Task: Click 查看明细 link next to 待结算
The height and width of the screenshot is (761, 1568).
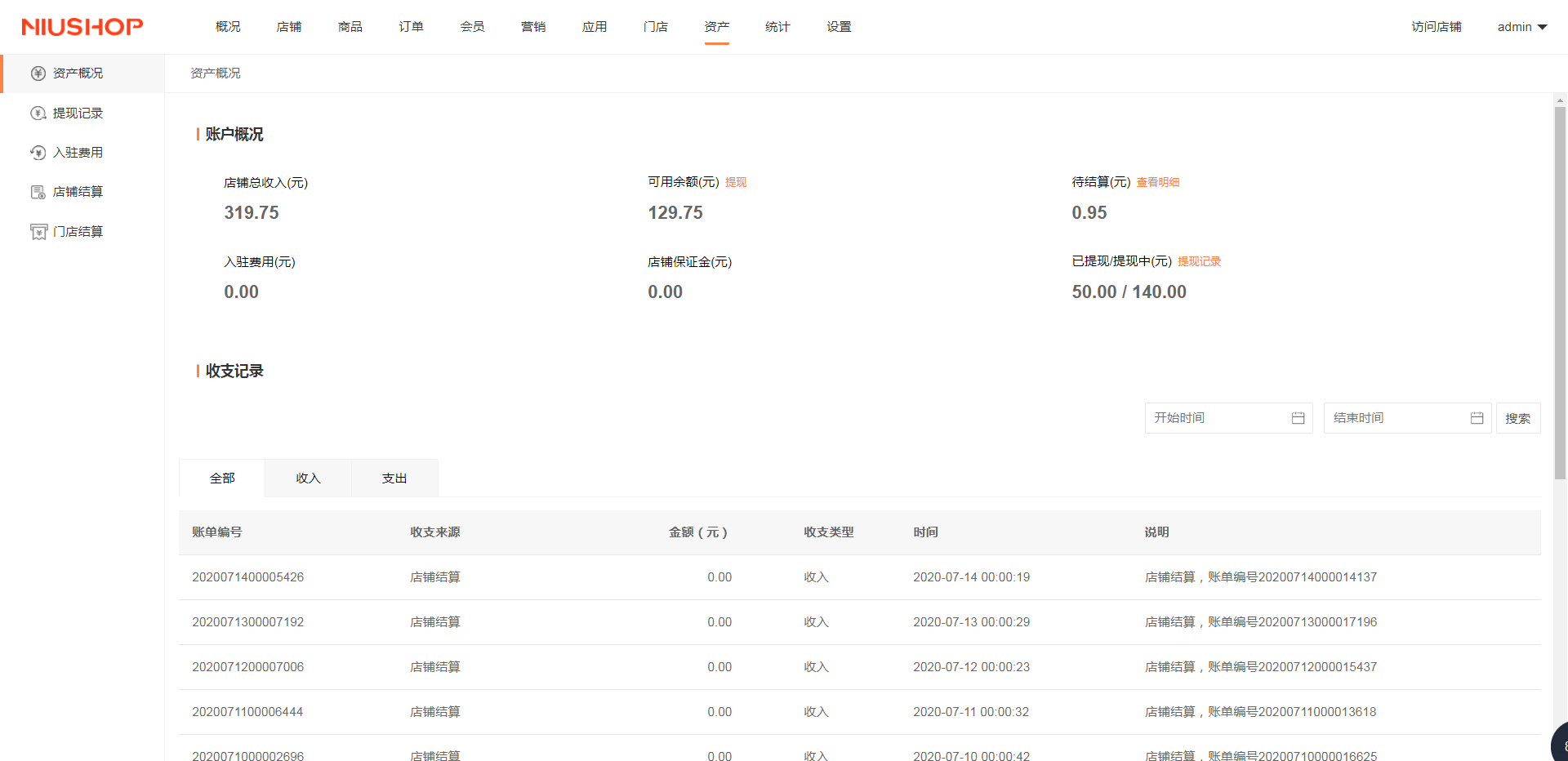Action: point(1158,182)
